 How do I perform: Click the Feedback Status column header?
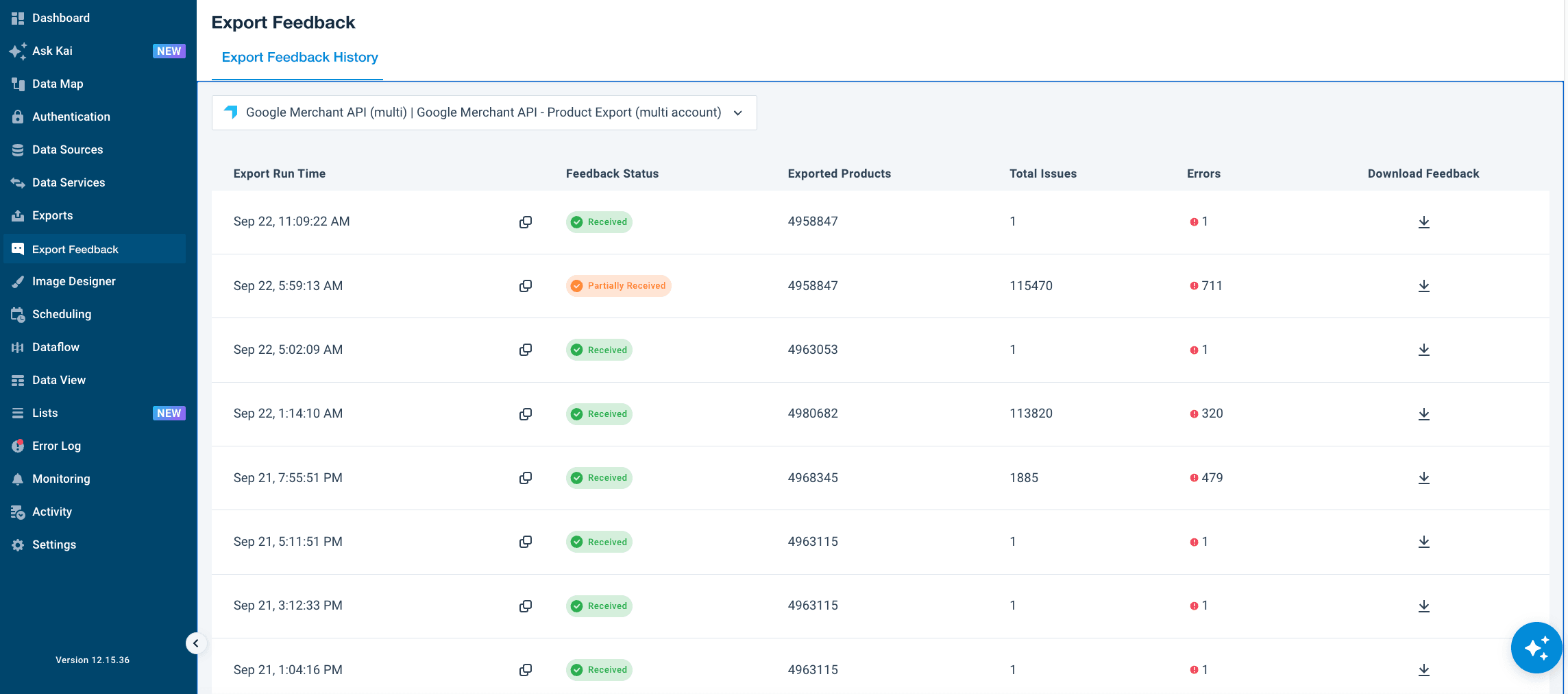point(612,173)
